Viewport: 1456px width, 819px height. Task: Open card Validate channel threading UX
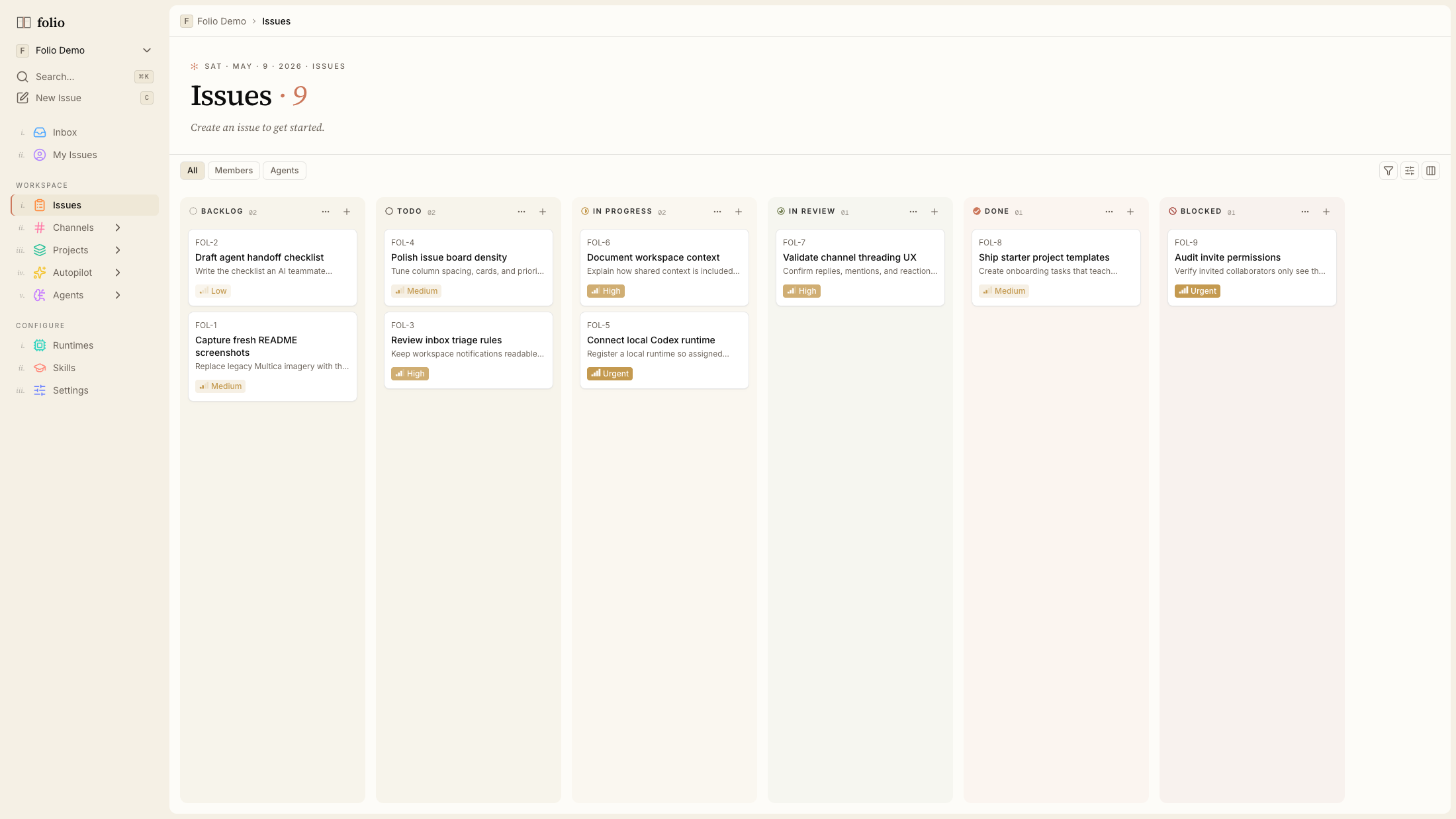tap(860, 267)
